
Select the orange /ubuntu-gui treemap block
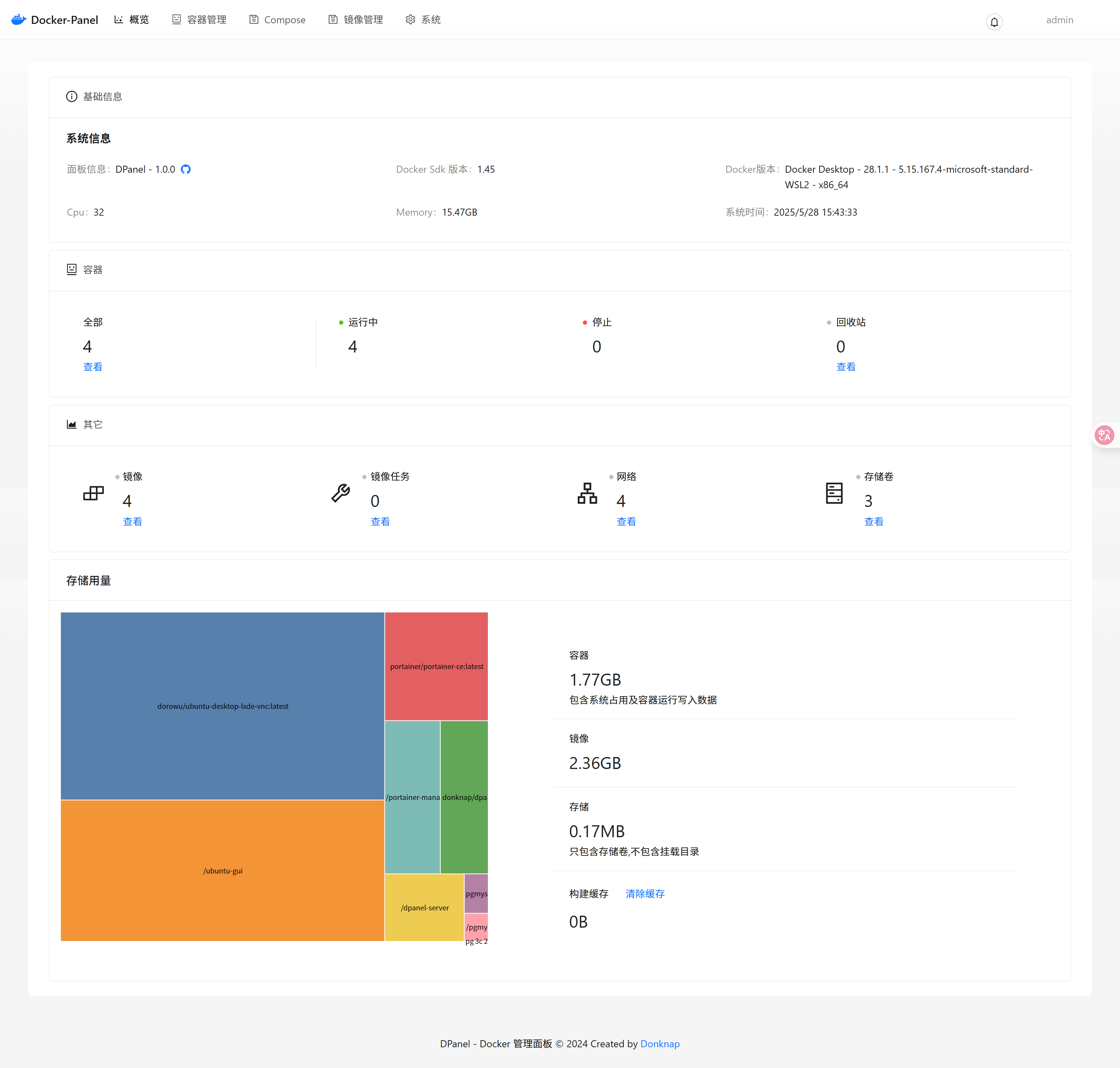pyautogui.click(x=223, y=870)
